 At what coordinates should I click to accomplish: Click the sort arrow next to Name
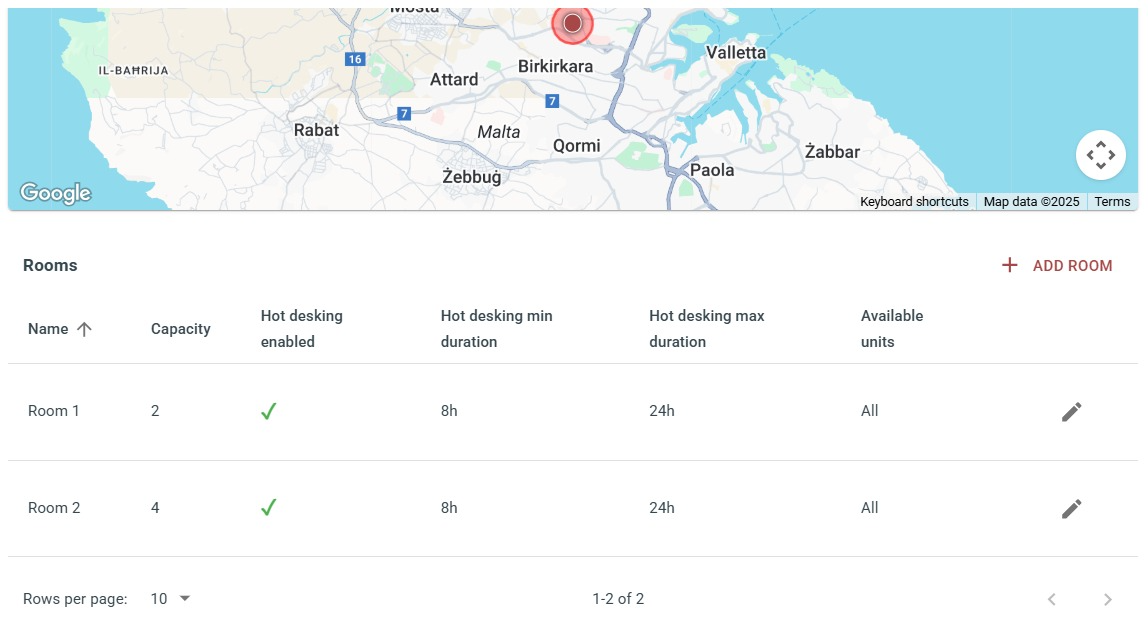click(x=84, y=329)
